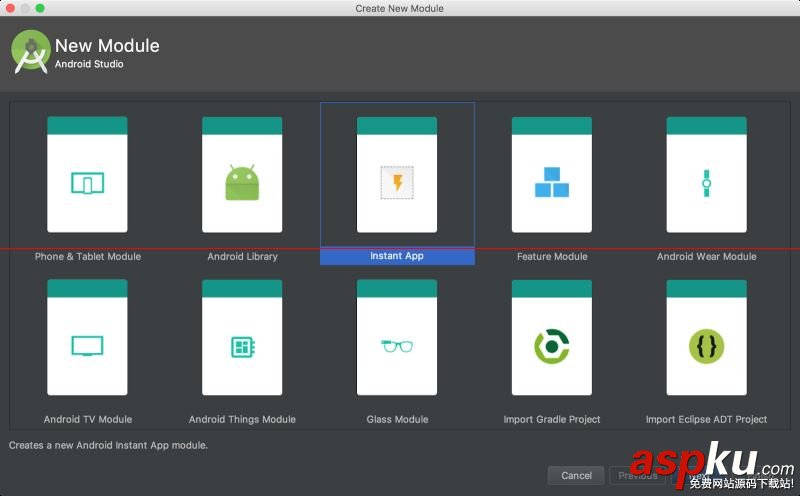Click the description text about Instant App
This screenshot has height=496, width=800.
coord(108,445)
